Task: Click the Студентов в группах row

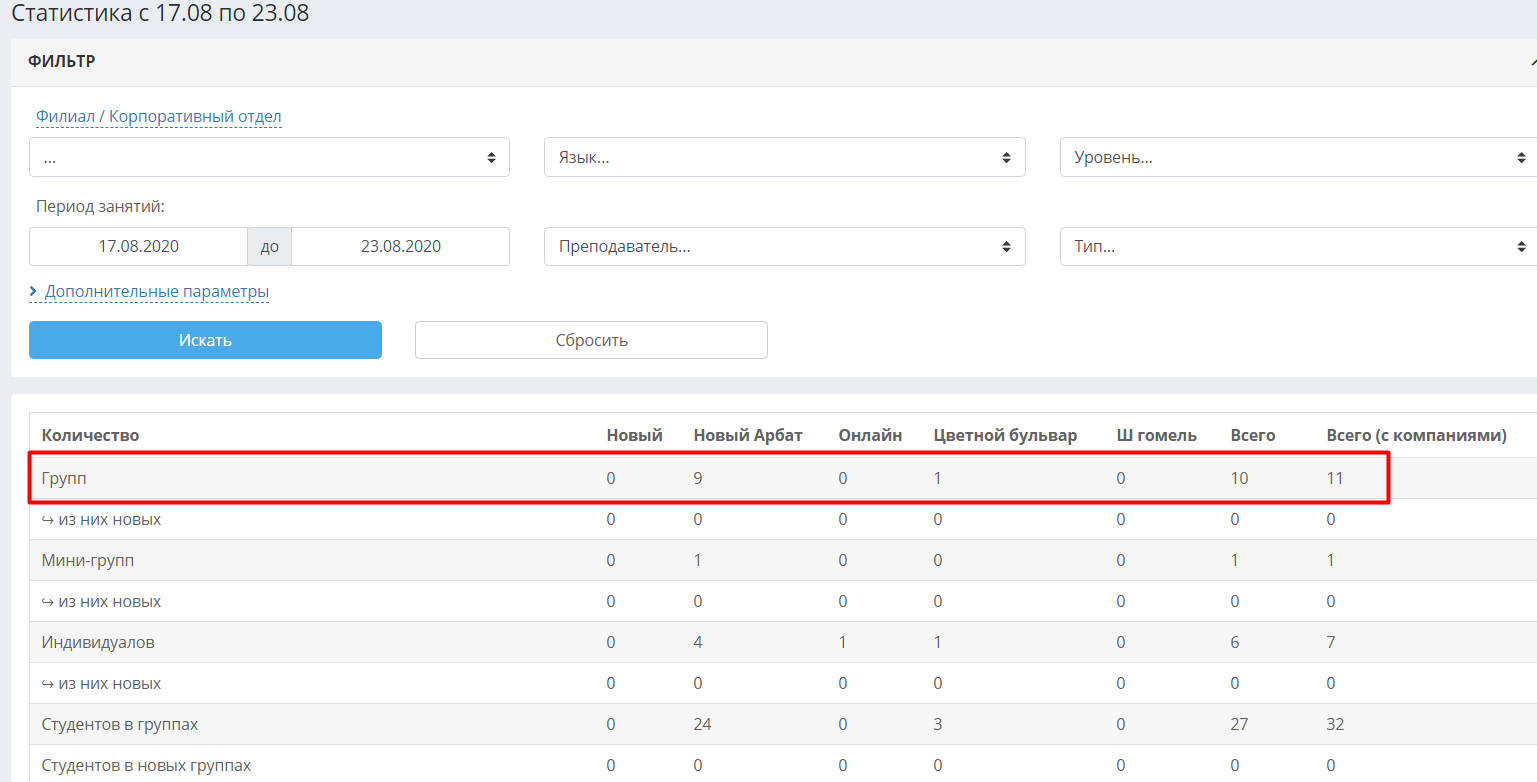Action: click(x=783, y=724)
